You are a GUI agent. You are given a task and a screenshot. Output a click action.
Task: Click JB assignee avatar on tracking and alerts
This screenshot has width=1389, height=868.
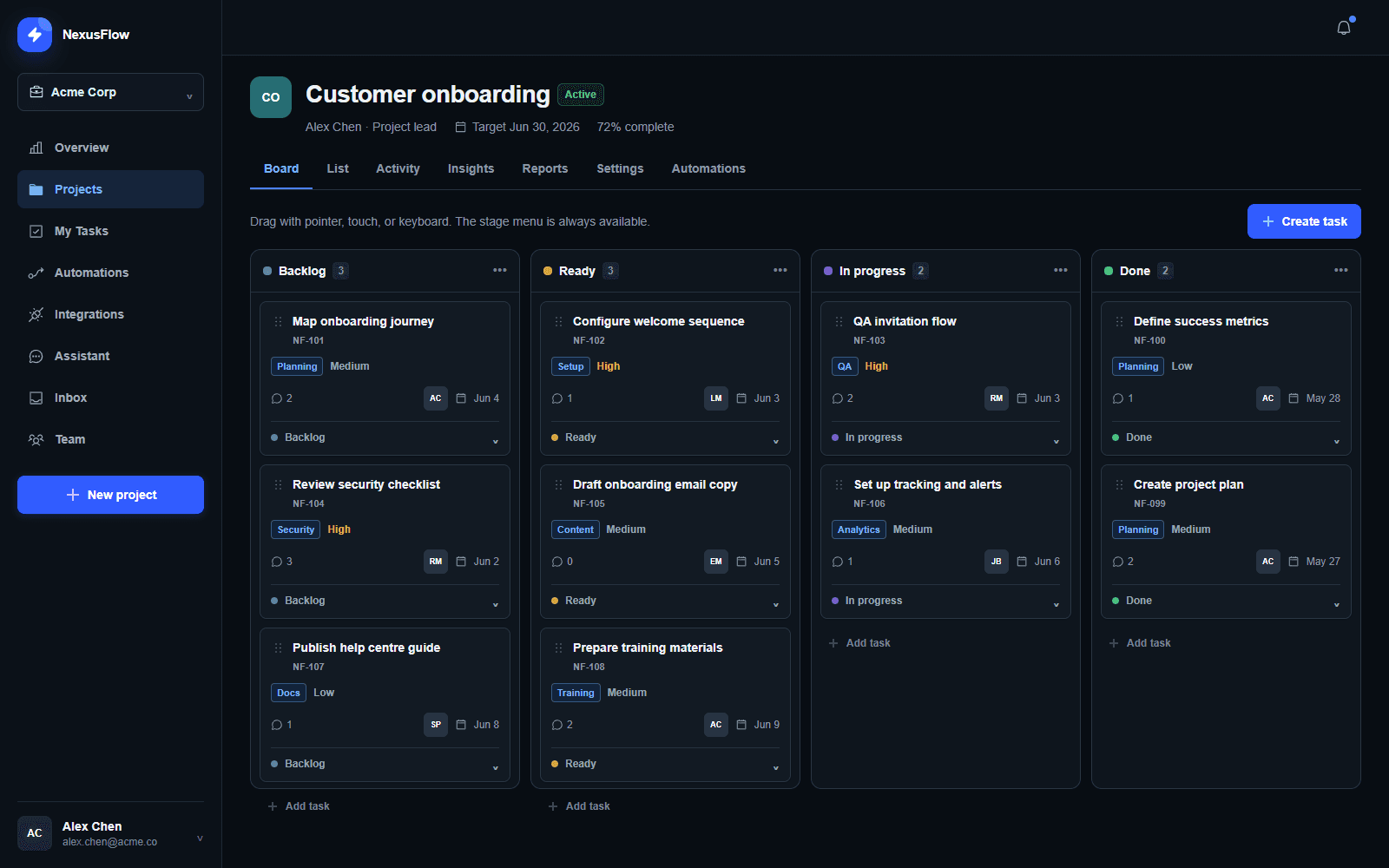pyautogui.click(x=997, y=562)
